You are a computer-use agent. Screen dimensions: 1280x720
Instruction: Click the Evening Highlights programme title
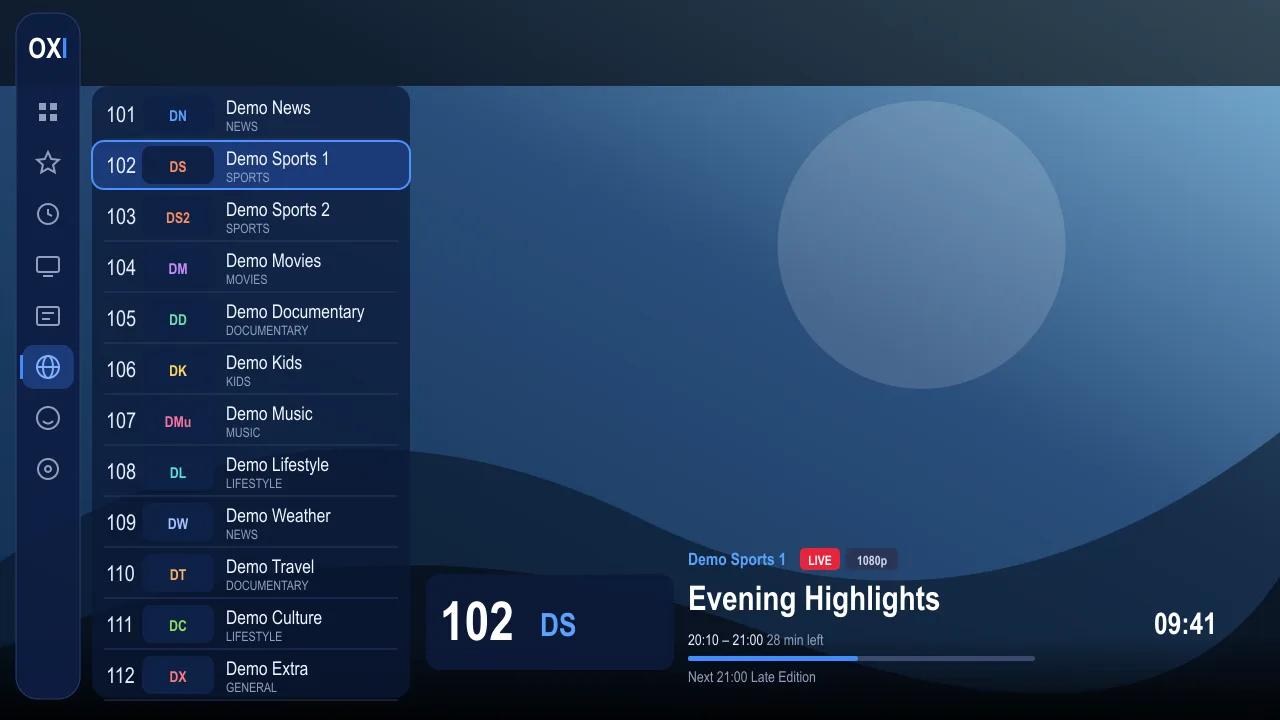(x=814, y=600)
